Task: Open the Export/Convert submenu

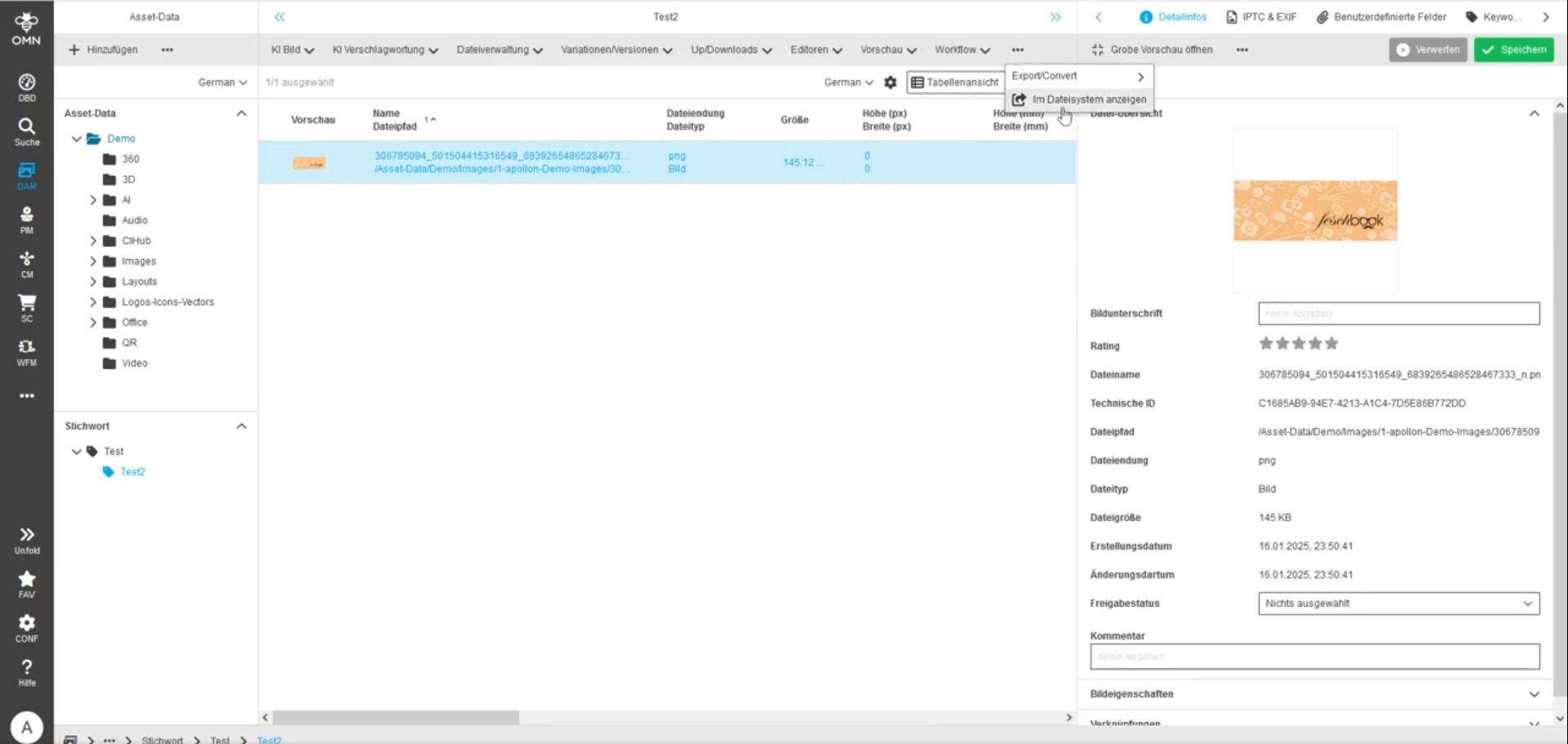Action: tap(1078, 76)
